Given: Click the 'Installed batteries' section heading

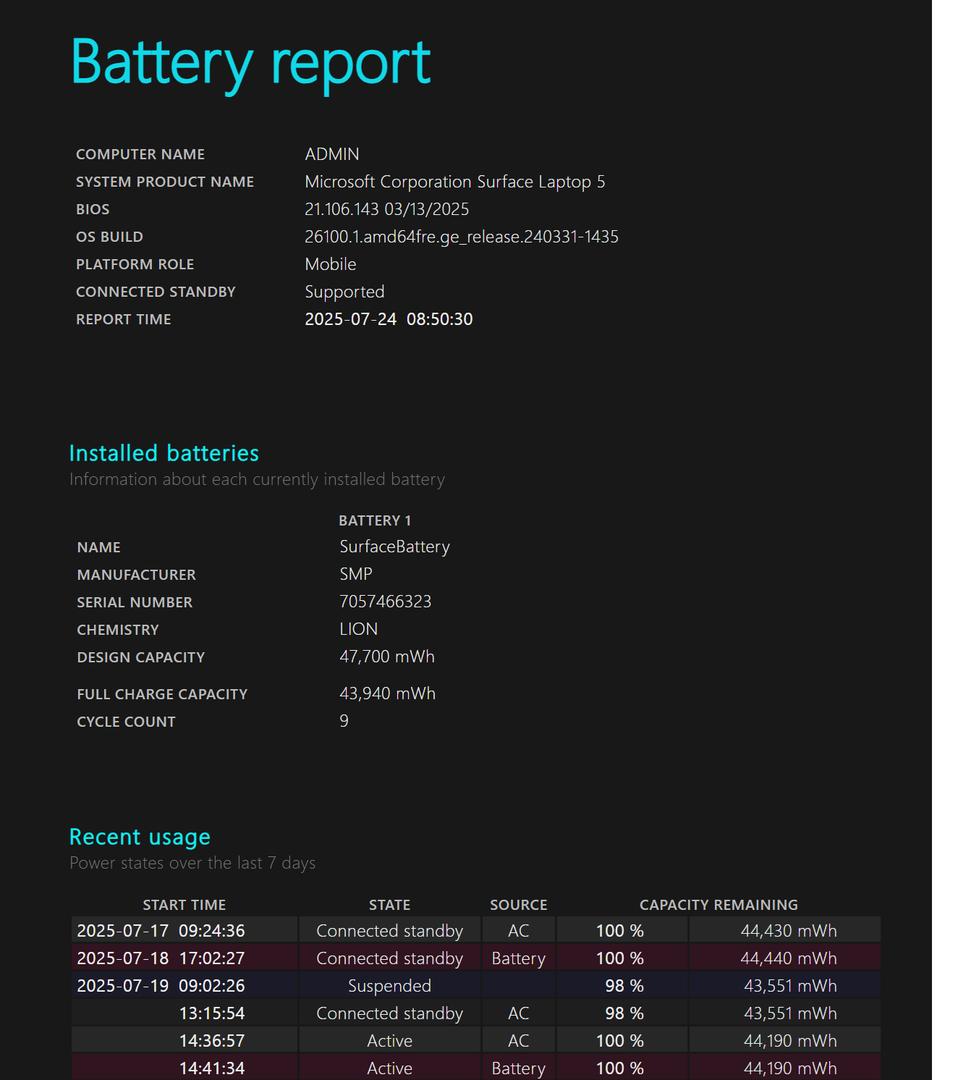Looking at the screenshot, I should point(164,453).
